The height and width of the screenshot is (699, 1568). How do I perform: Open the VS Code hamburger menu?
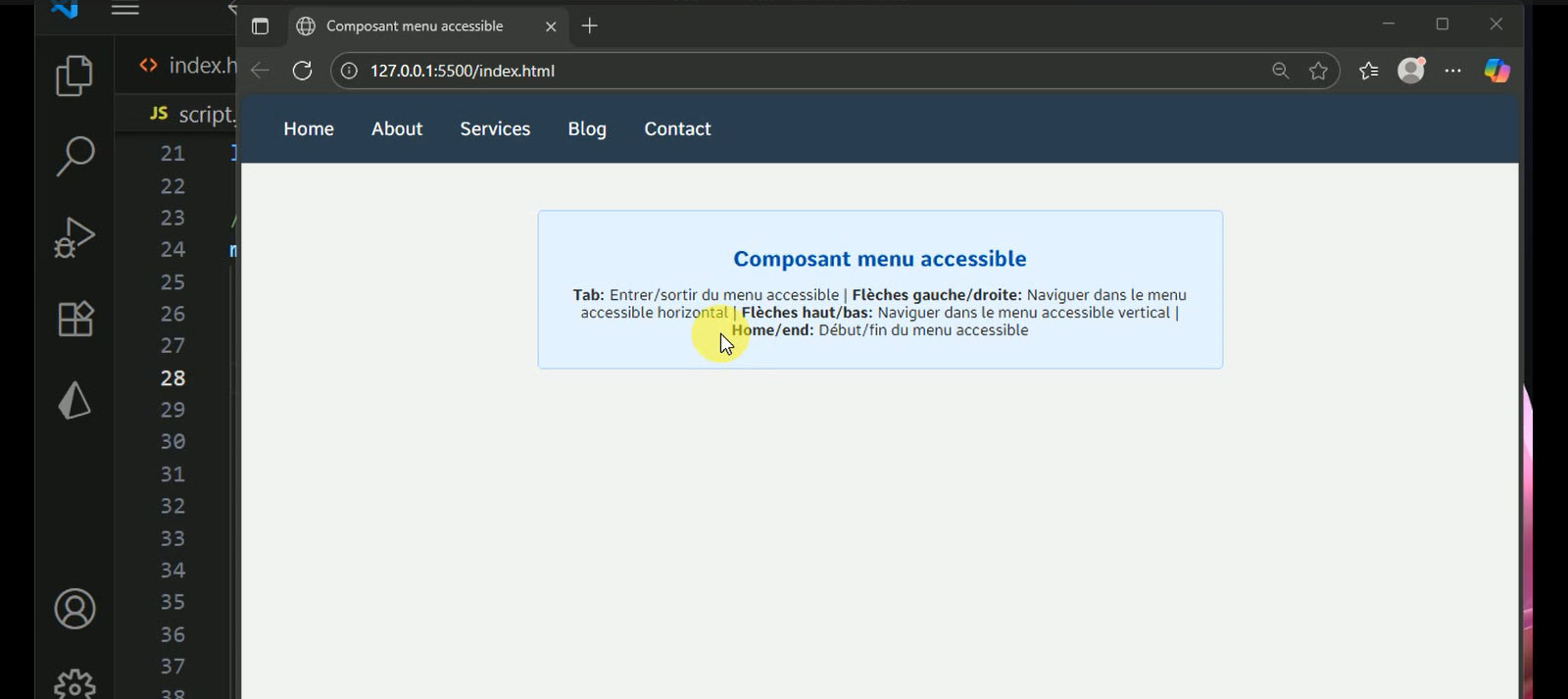click(x=125, y=10)
